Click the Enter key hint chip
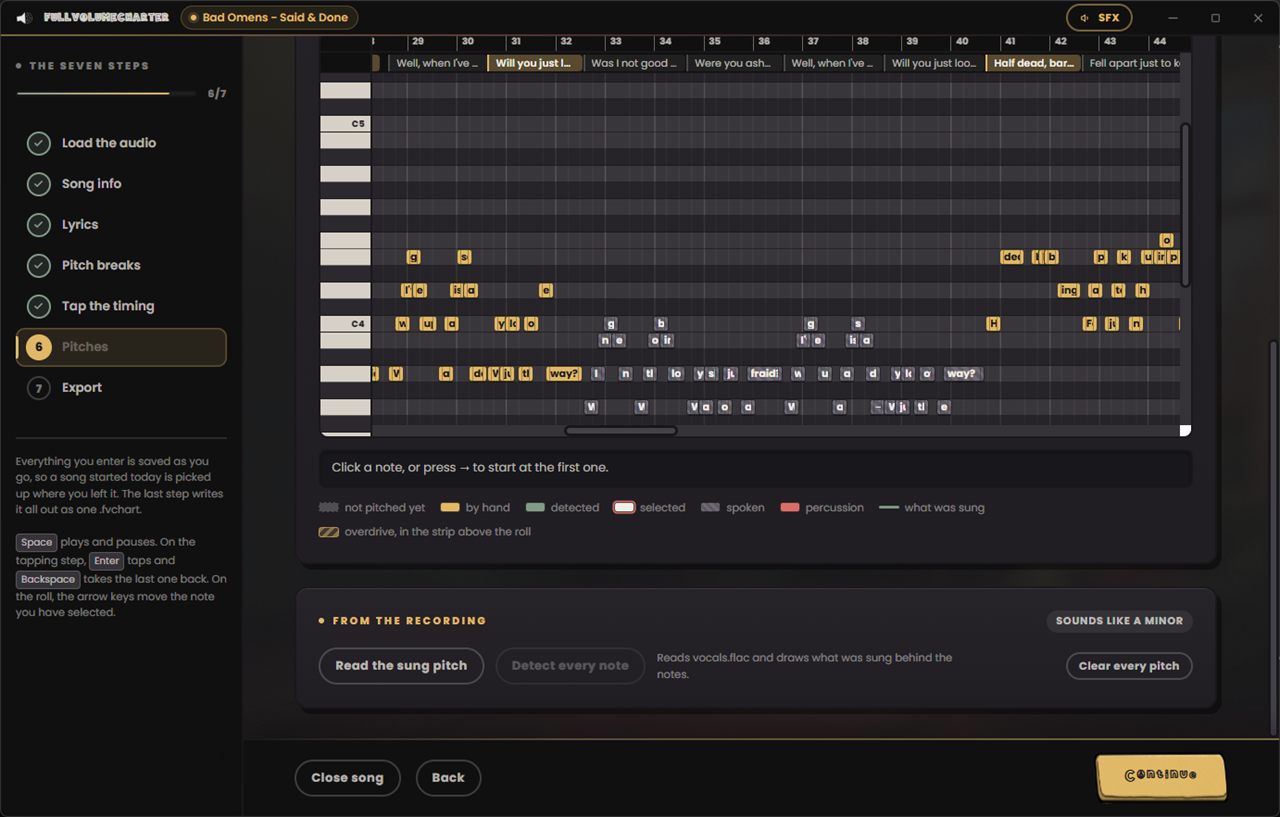Viewport: 1280px width, 817px height. [107, 561]
